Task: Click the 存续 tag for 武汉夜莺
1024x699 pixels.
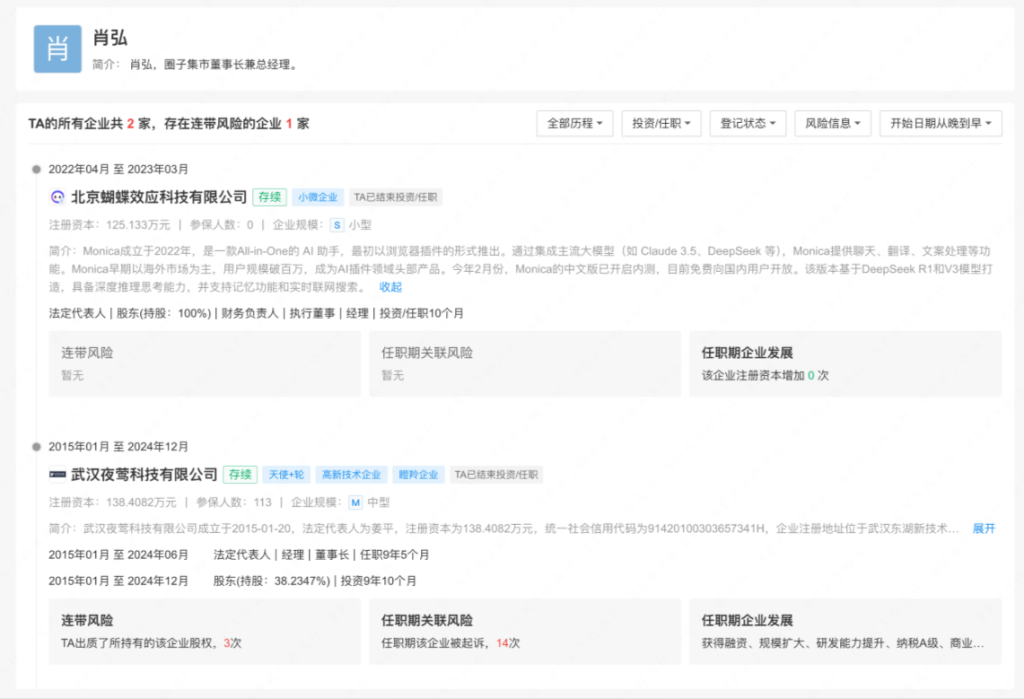Action: click(x=240, y=475)
